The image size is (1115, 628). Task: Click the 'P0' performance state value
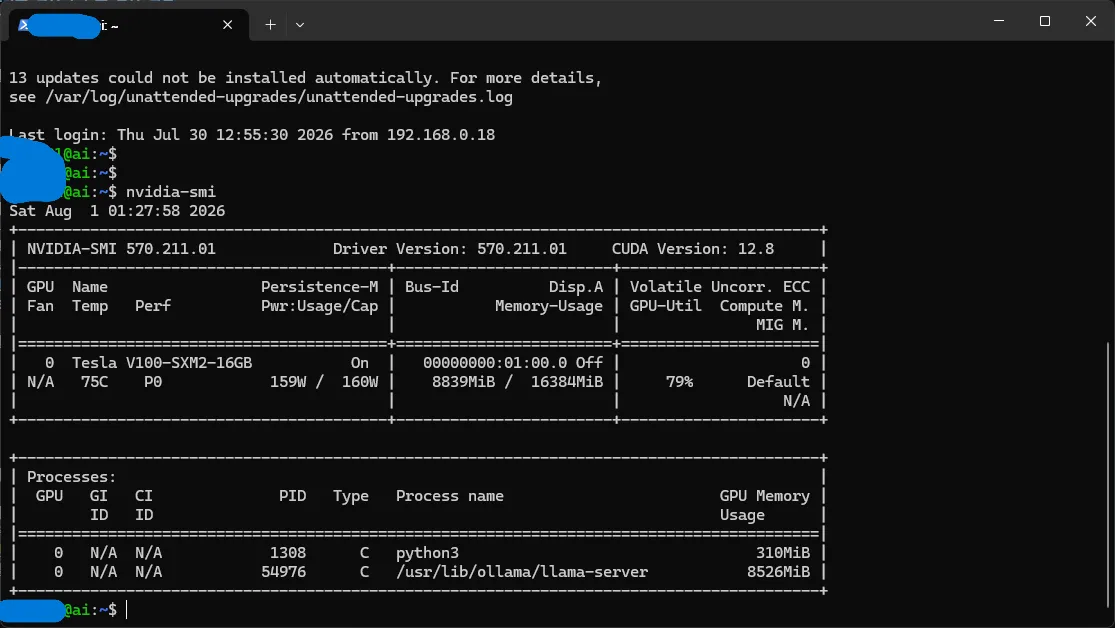pyautogui.click(x=153, y=382)
